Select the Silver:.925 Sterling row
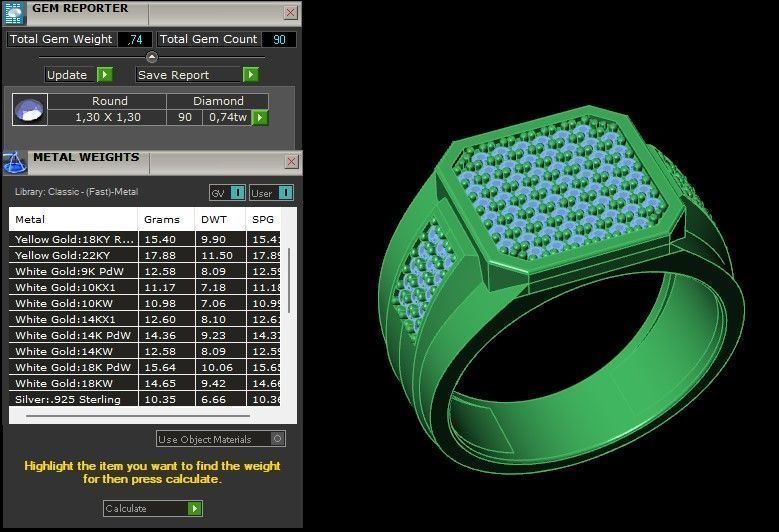This screenshot has width=779, height=532. click(x=145, y=399)
